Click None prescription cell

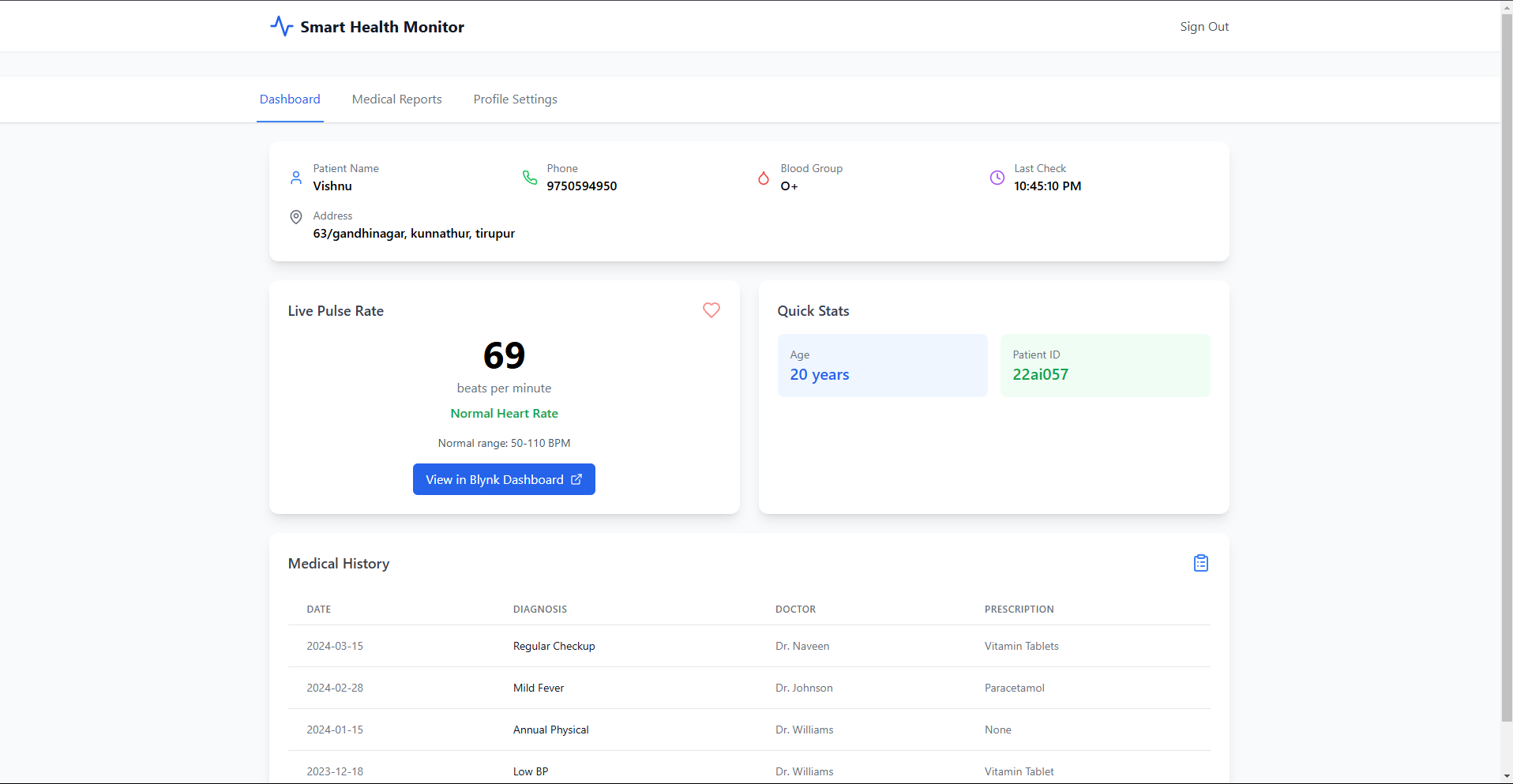(x=998, y=730)
